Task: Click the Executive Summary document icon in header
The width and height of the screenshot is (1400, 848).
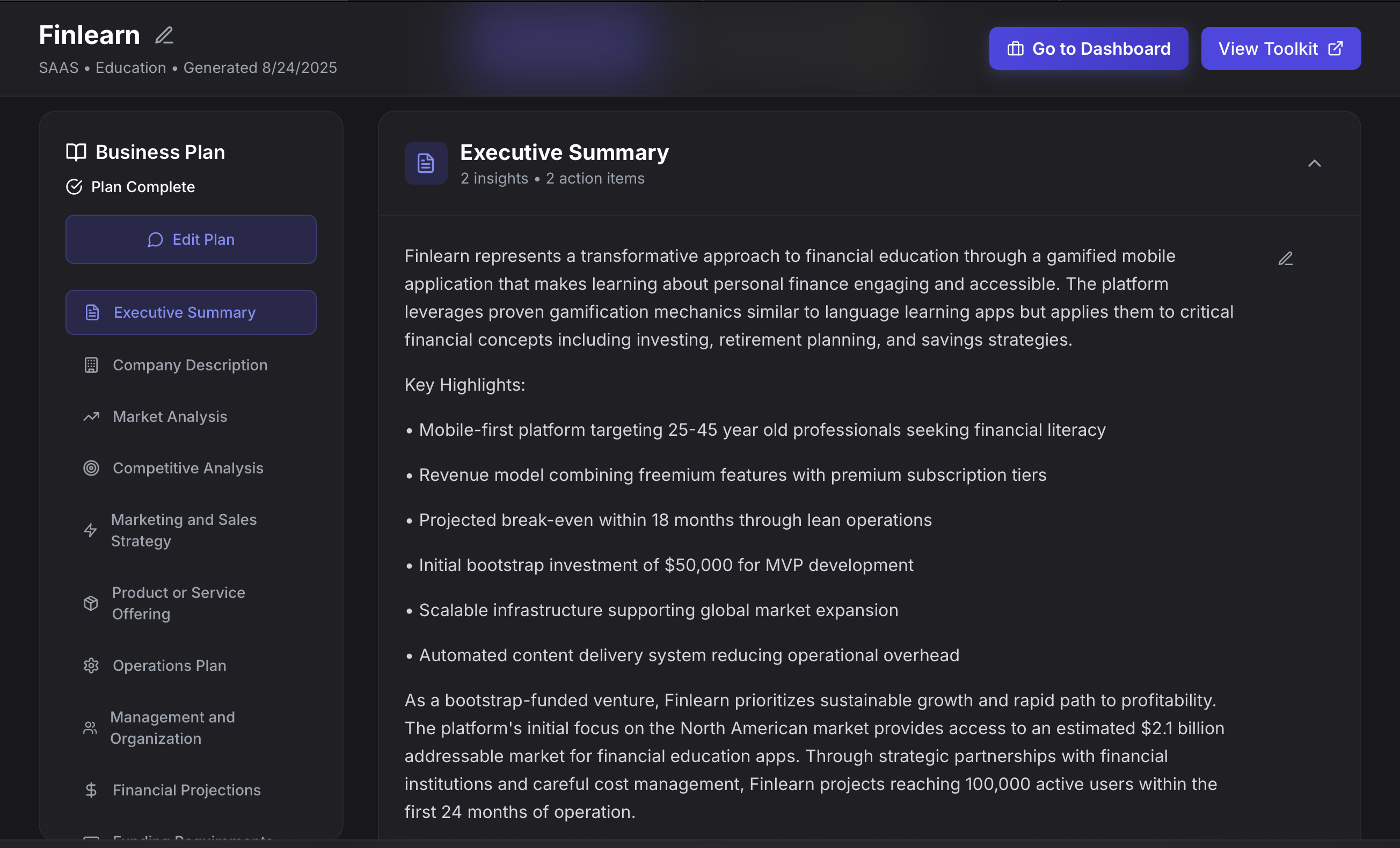Action: click(x=426, y=164)
